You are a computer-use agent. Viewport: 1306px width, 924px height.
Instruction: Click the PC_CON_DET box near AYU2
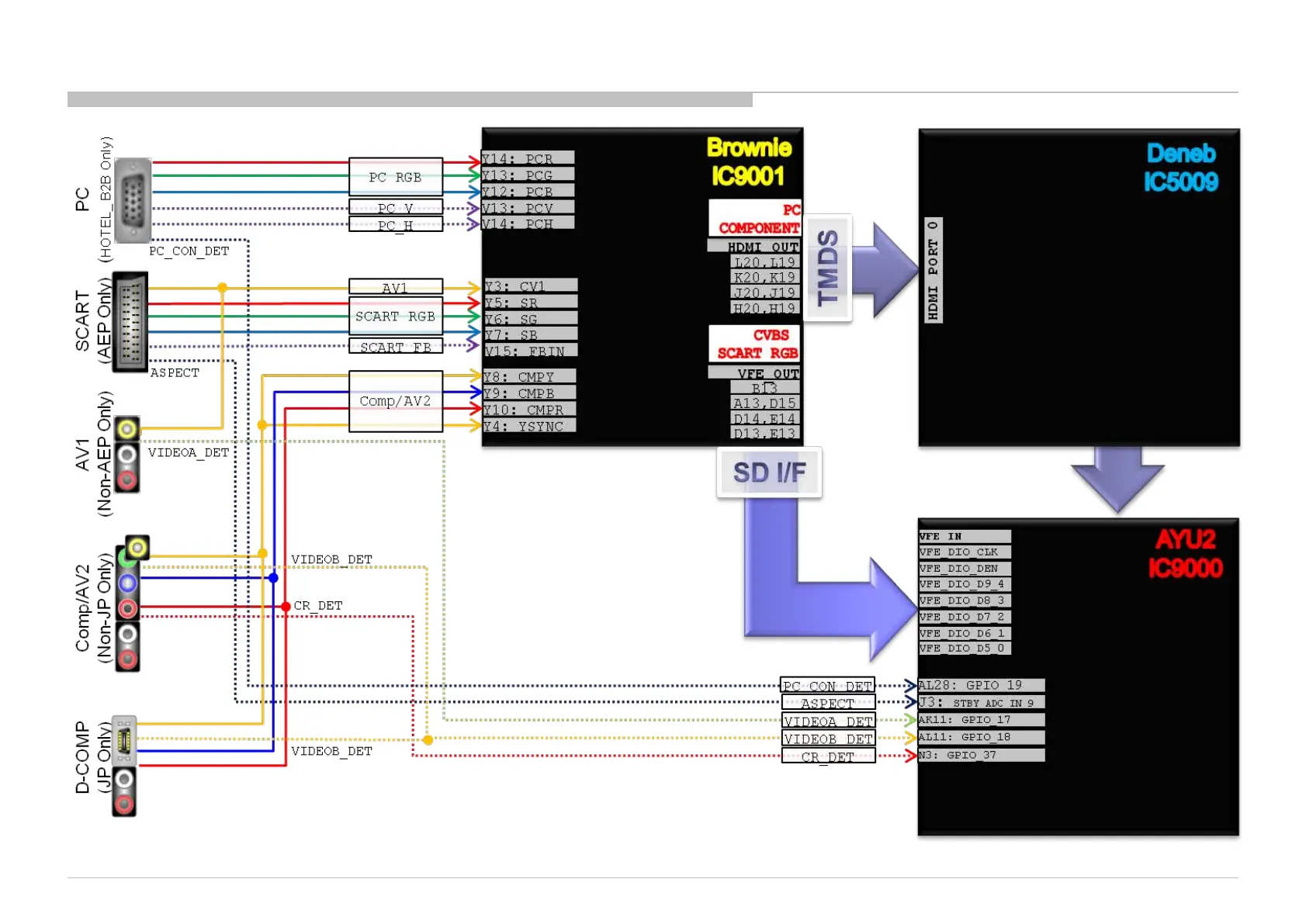tap(827, 686)
